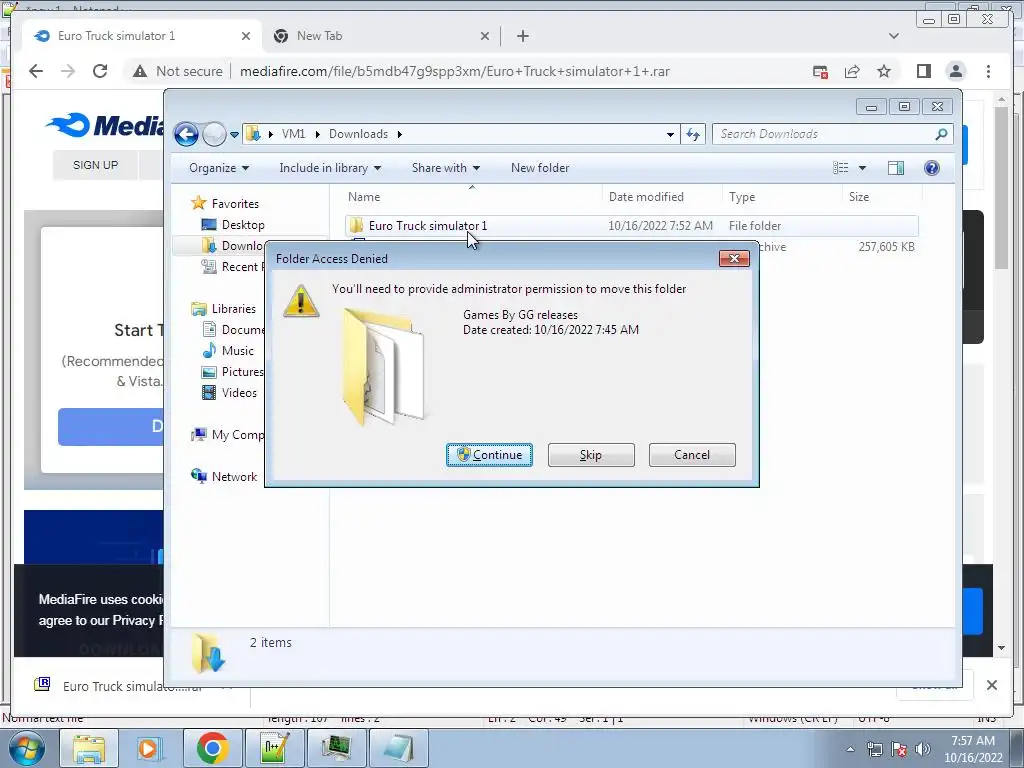Toggle Chrome side panel

point(923,71)
